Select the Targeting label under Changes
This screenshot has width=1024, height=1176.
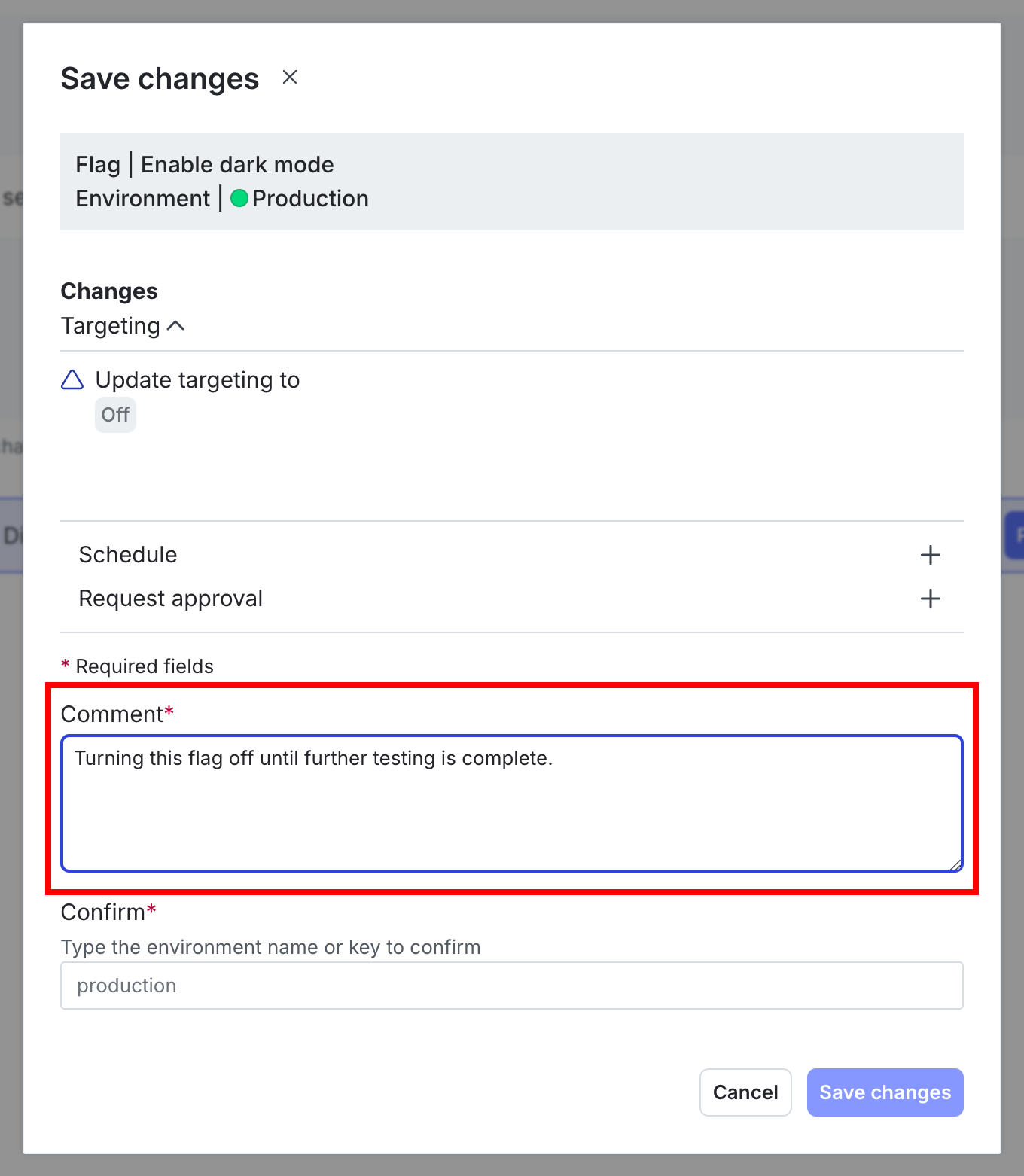tap(110, 325)
